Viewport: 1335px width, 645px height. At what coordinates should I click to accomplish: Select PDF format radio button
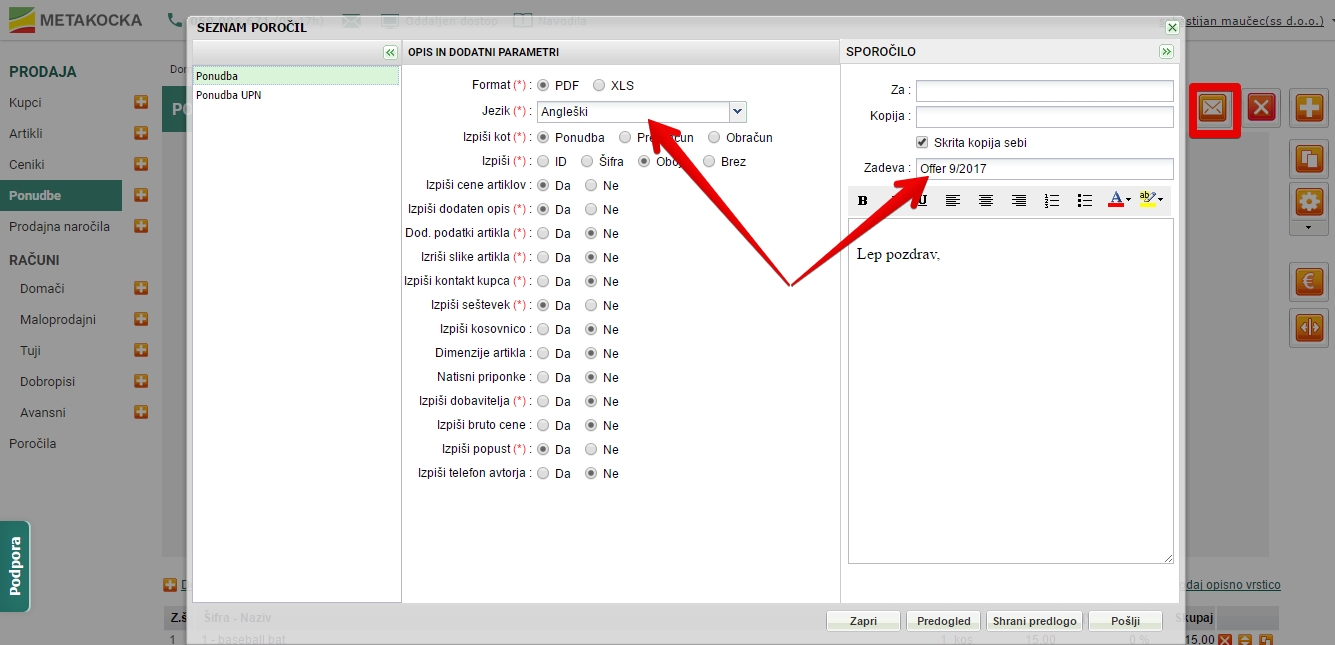(543, 85)
